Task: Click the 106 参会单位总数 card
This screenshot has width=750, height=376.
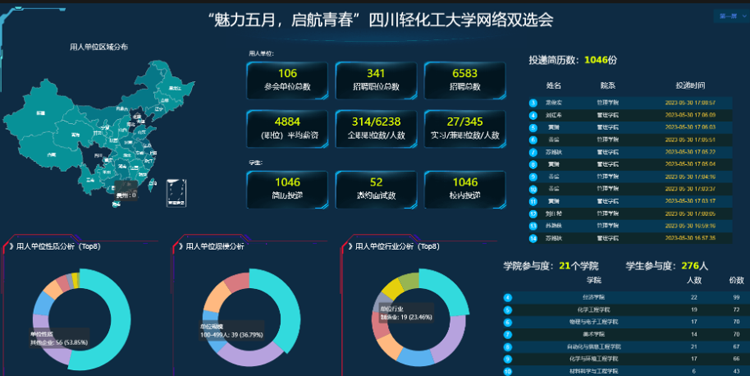Action: (x=287, y=80)
